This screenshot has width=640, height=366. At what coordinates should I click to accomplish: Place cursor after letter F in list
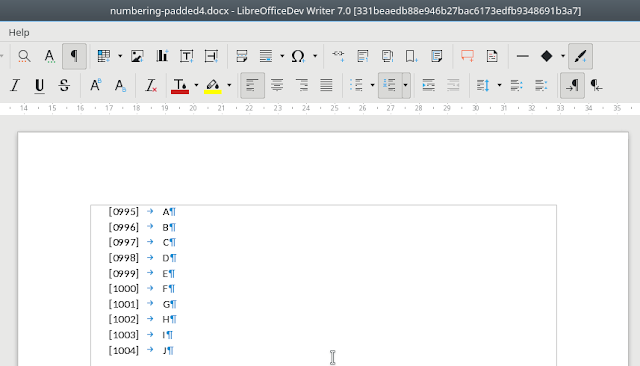point(169,289)
